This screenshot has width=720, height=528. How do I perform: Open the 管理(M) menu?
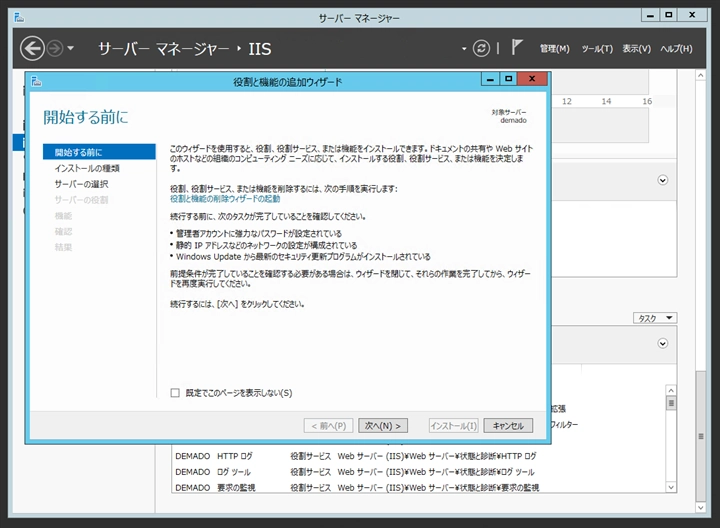554,49
